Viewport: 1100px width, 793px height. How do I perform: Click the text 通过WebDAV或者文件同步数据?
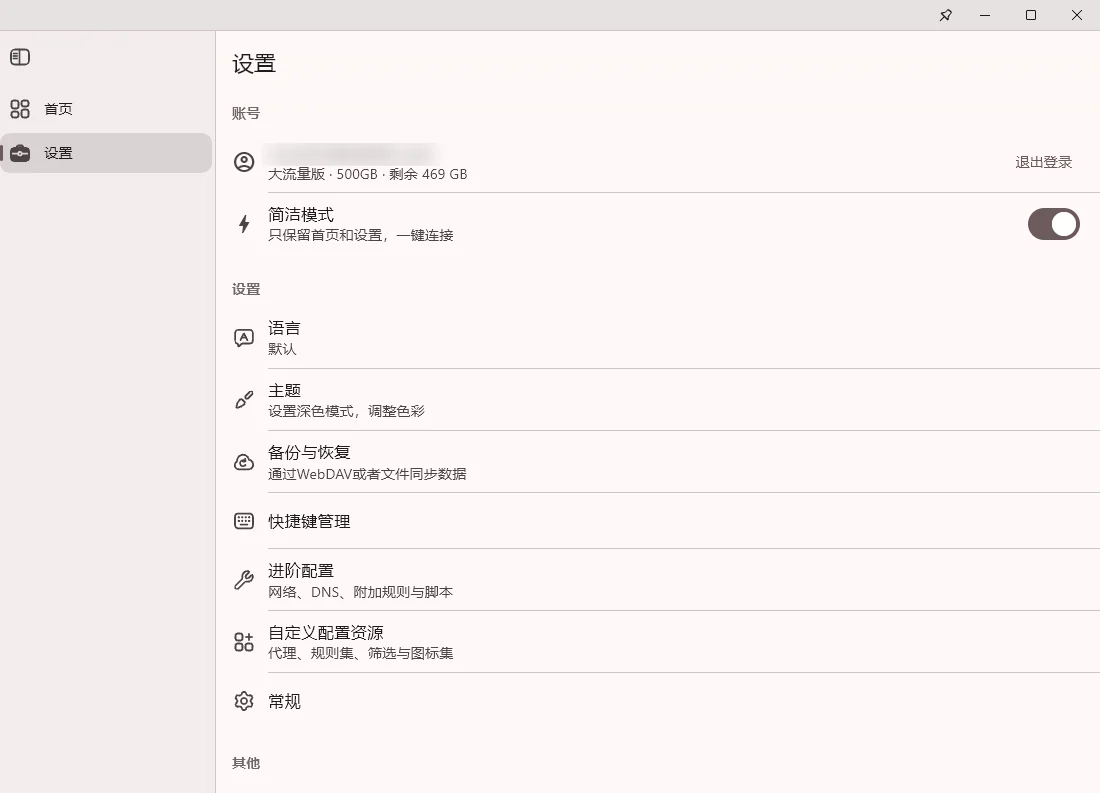click(367, 474)
